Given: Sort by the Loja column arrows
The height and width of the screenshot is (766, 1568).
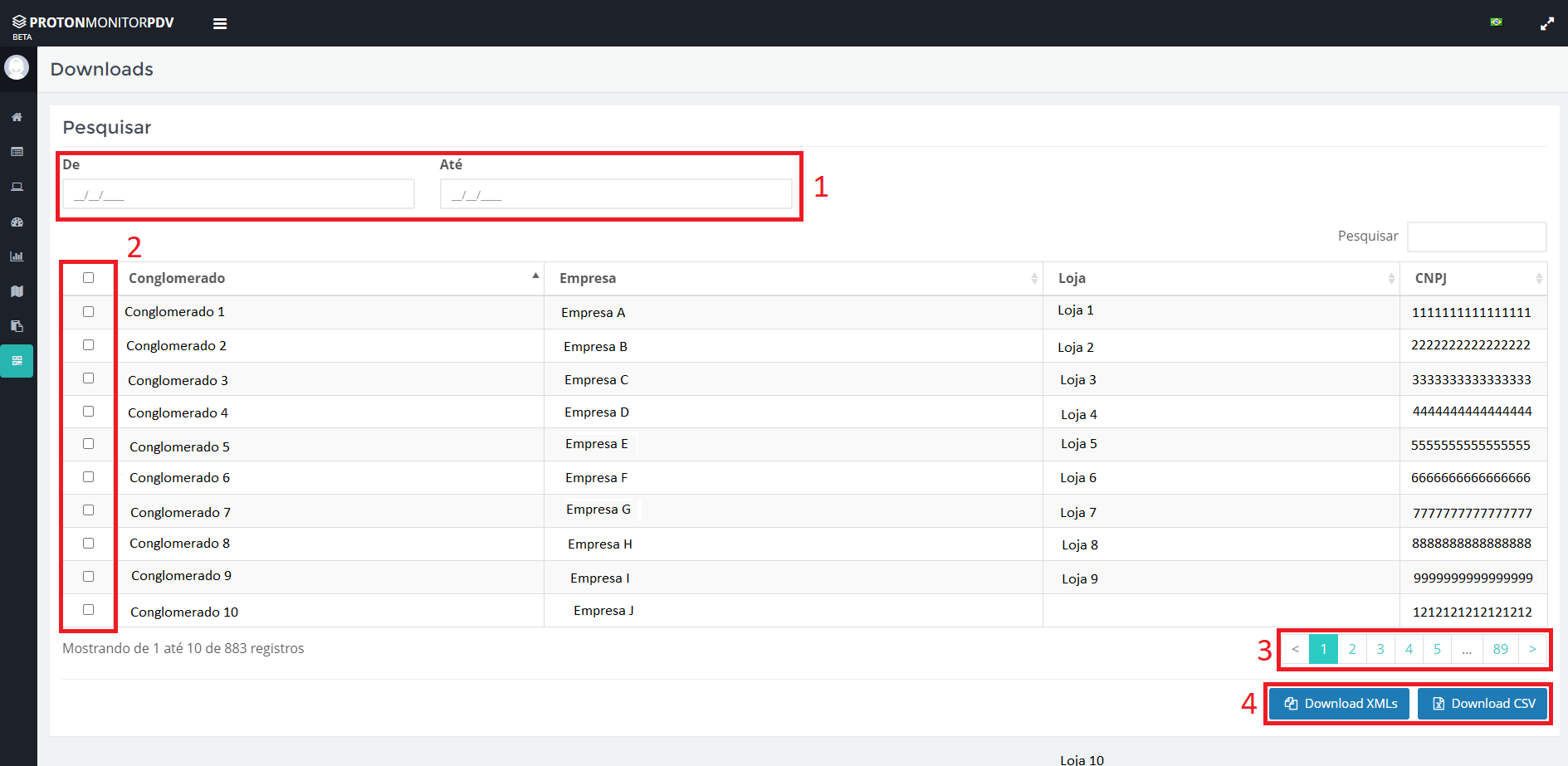Looking at the screenshot, I should (1391, 278).
